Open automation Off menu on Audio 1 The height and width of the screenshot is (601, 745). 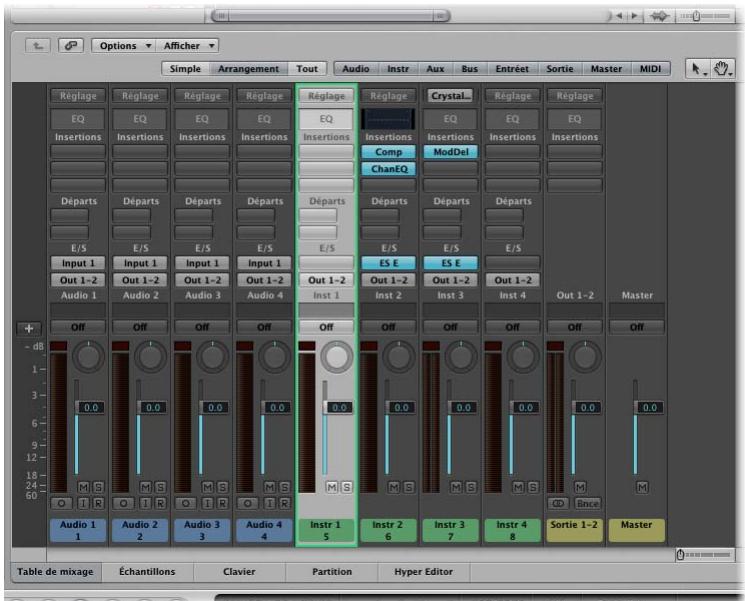pyautogui.click(x=78, y=327)
